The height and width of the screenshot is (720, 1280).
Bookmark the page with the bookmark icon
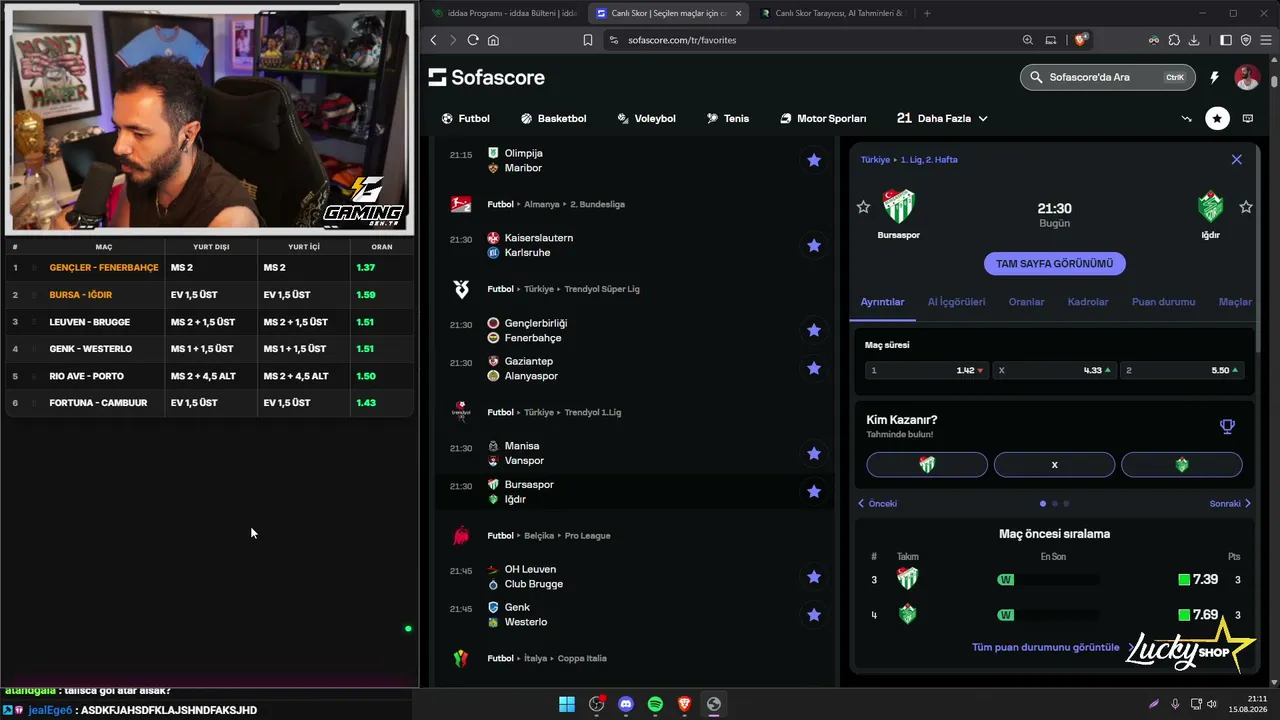588,40
